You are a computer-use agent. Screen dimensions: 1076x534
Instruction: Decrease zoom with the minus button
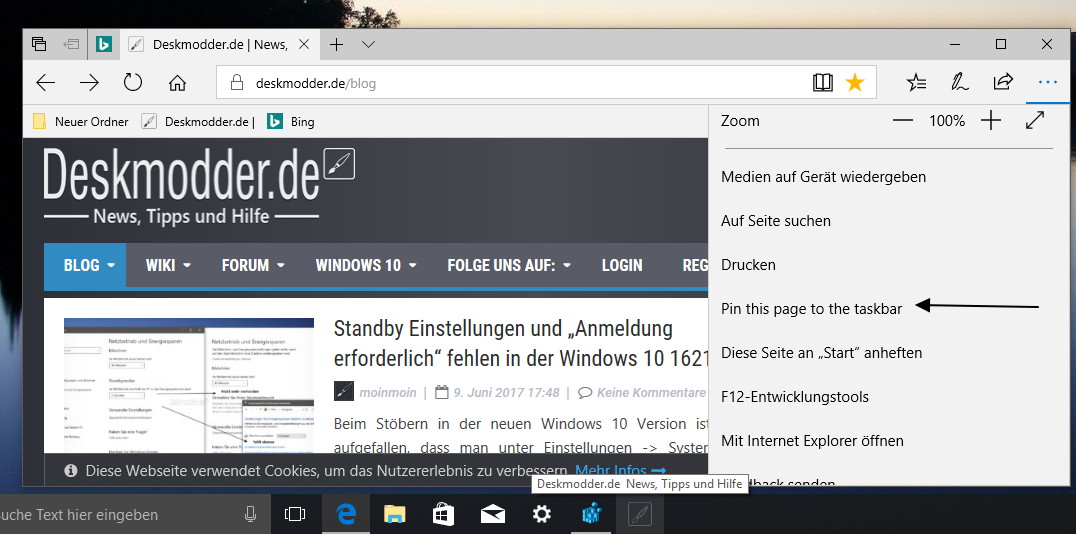click(903, 121)
